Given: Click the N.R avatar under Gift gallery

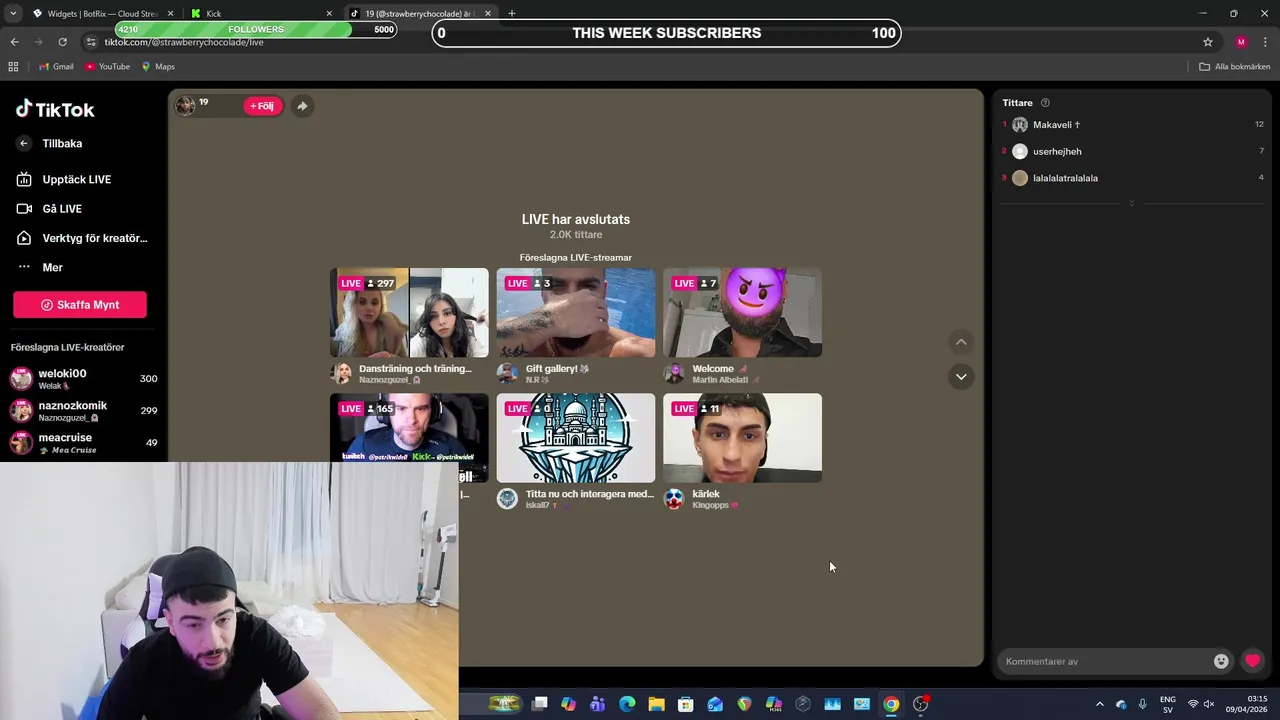Looking at the screenshot, I should 508,373.
